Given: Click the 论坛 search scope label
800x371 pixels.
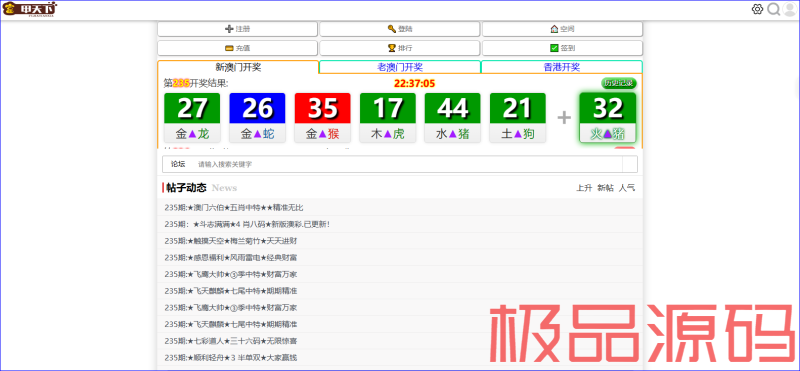Looking at the screenshot, I should (178, 164).
